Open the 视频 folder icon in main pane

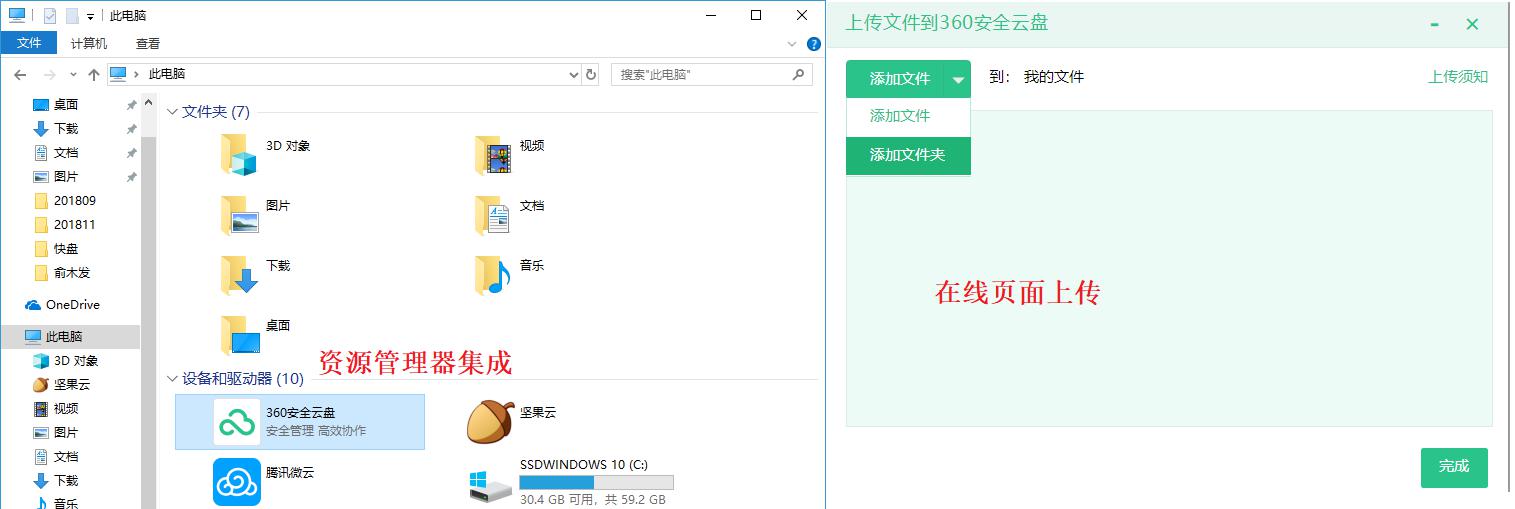coord(493,155)
